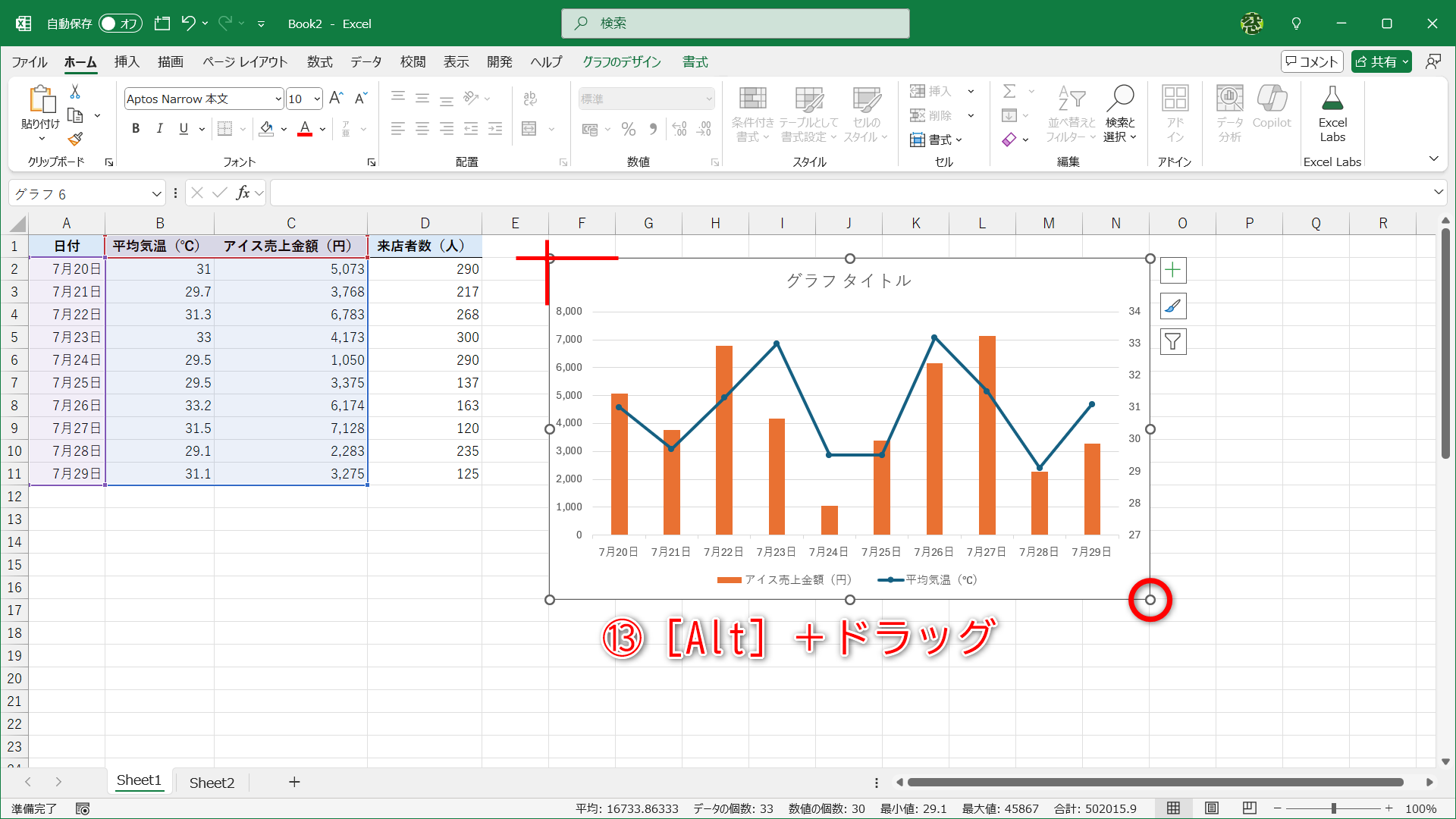Open the 標準 number format dropdown

[x=708, y=99]
